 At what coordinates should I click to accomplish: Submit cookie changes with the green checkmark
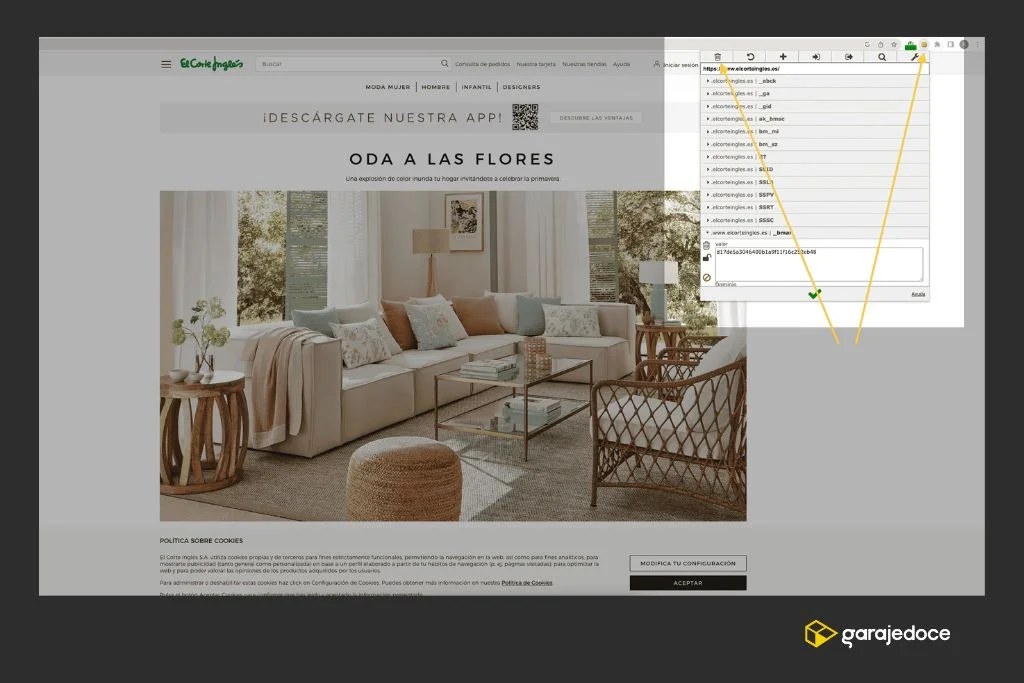click(x=814, y=294)
